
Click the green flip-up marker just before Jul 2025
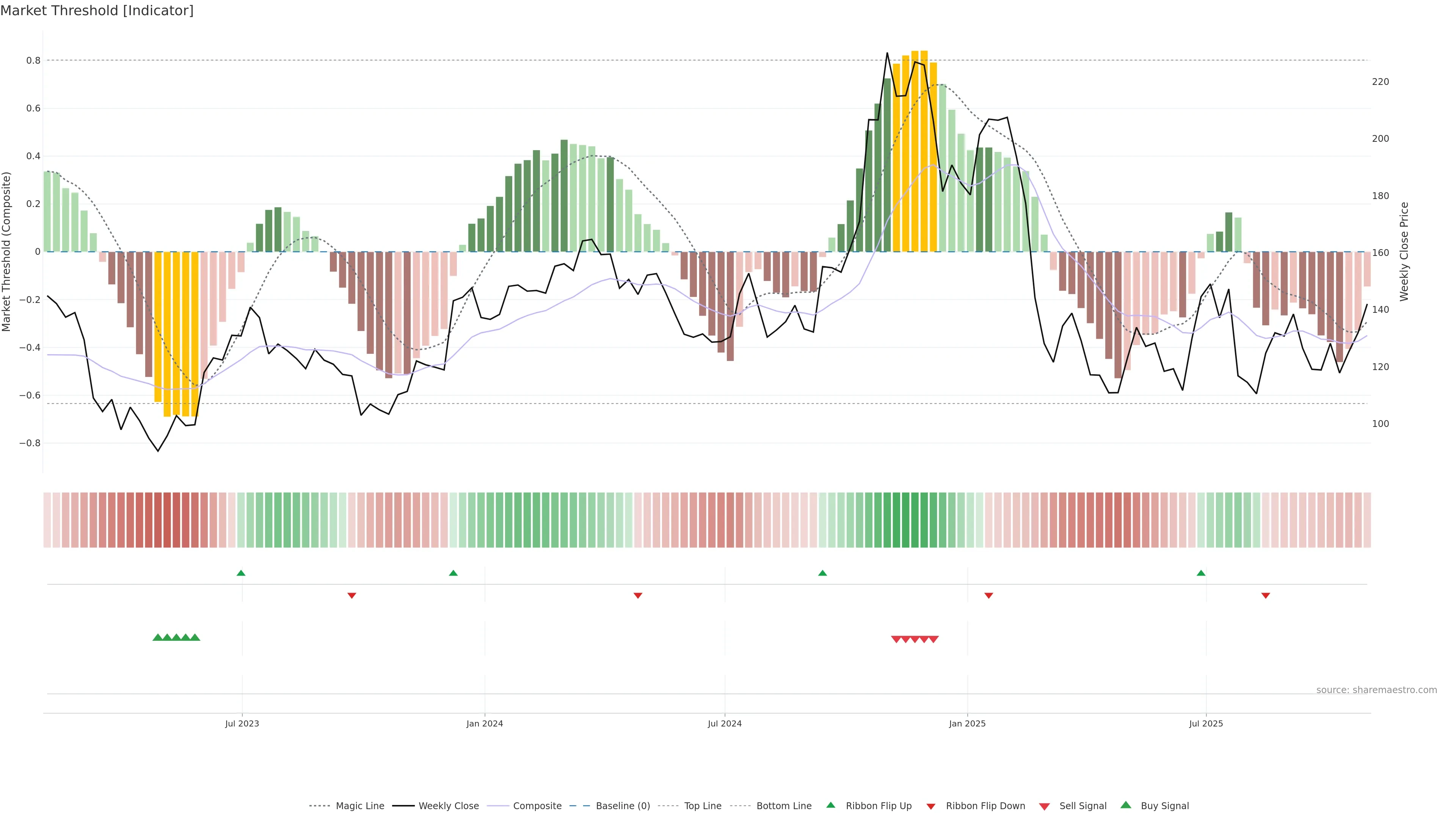(1201, 573)
